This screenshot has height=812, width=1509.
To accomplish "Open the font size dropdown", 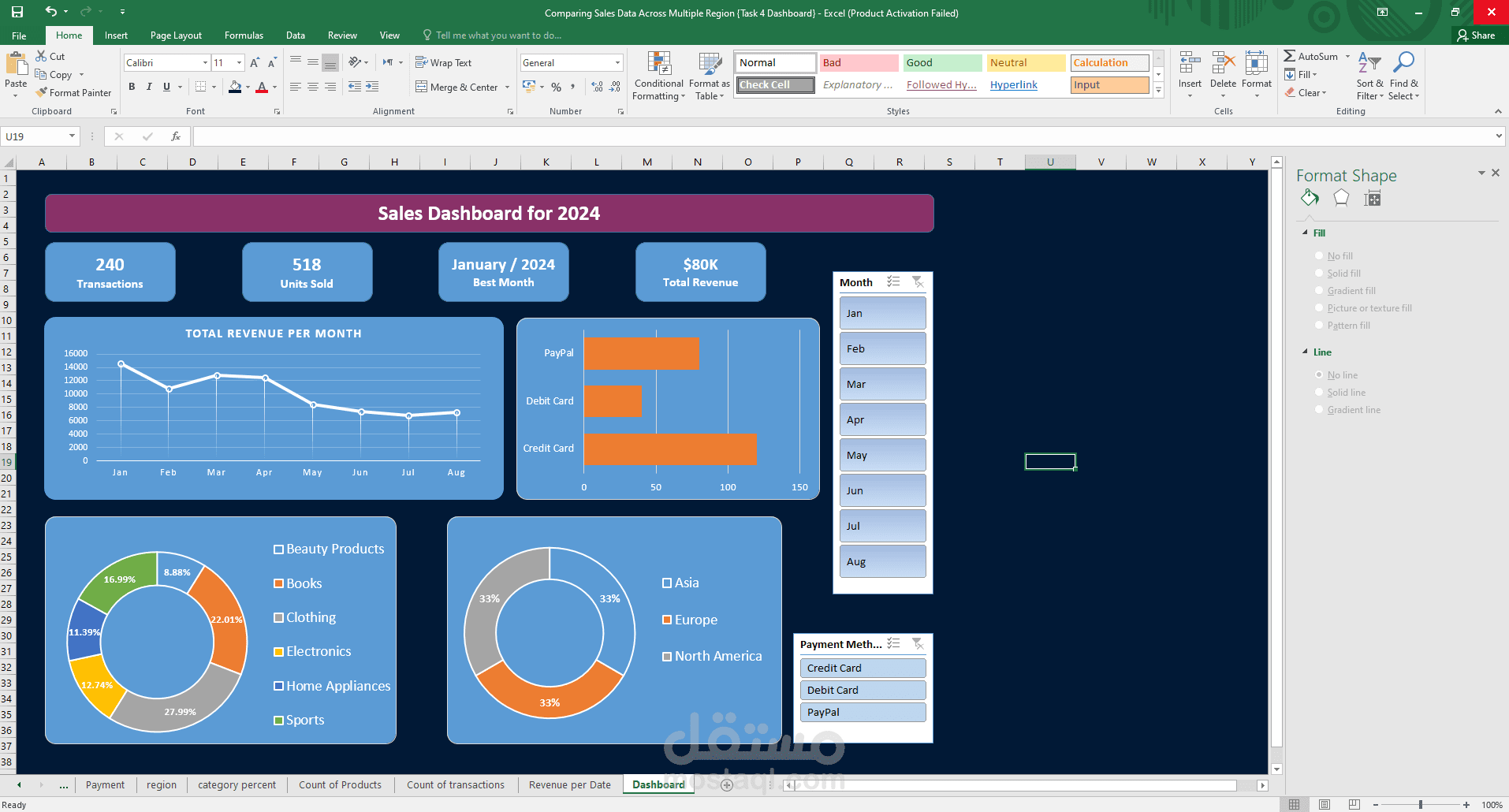I will 239,62.
